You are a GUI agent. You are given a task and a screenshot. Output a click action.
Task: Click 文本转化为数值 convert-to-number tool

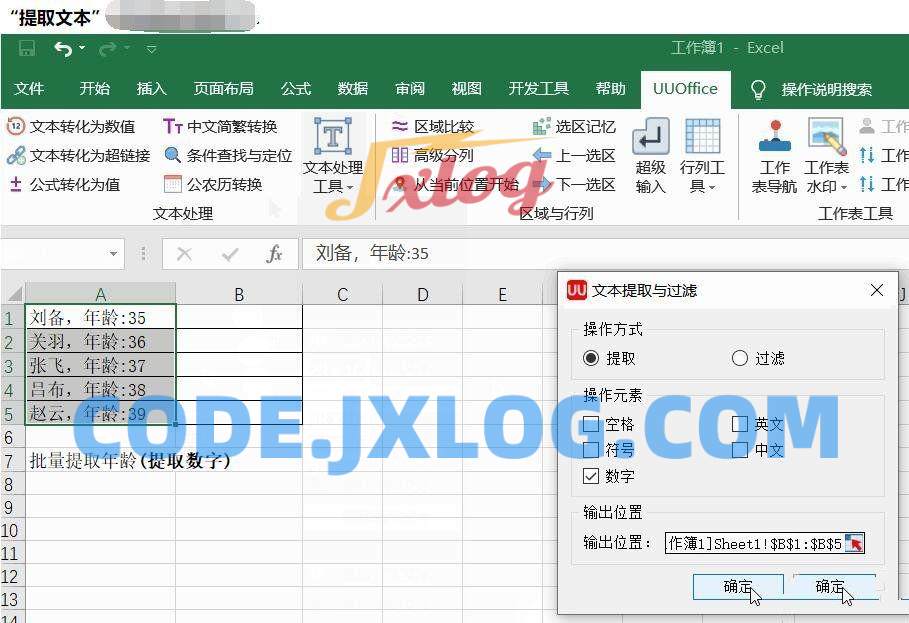pos(71,127)
